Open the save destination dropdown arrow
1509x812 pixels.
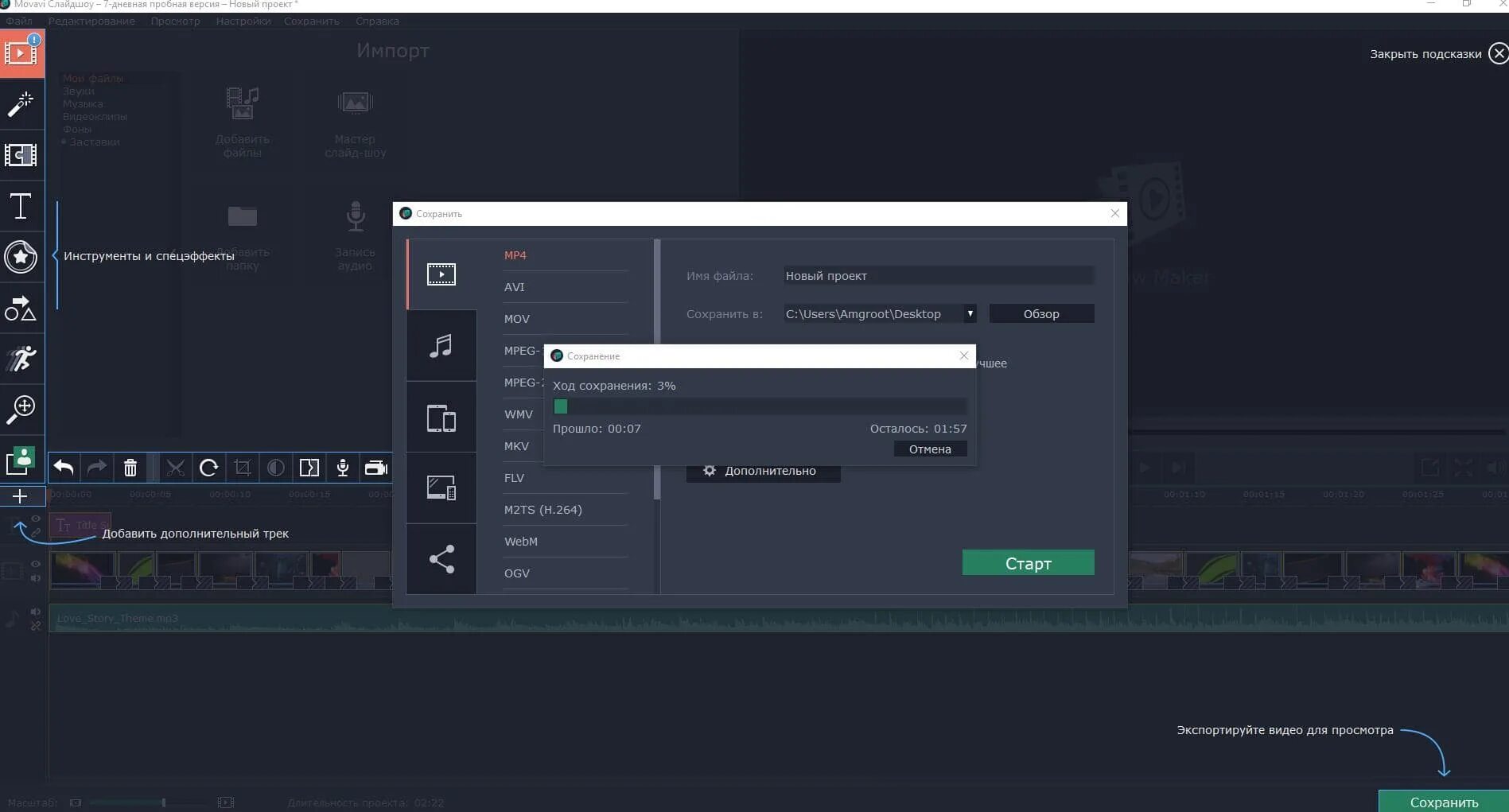coord(970,313)
